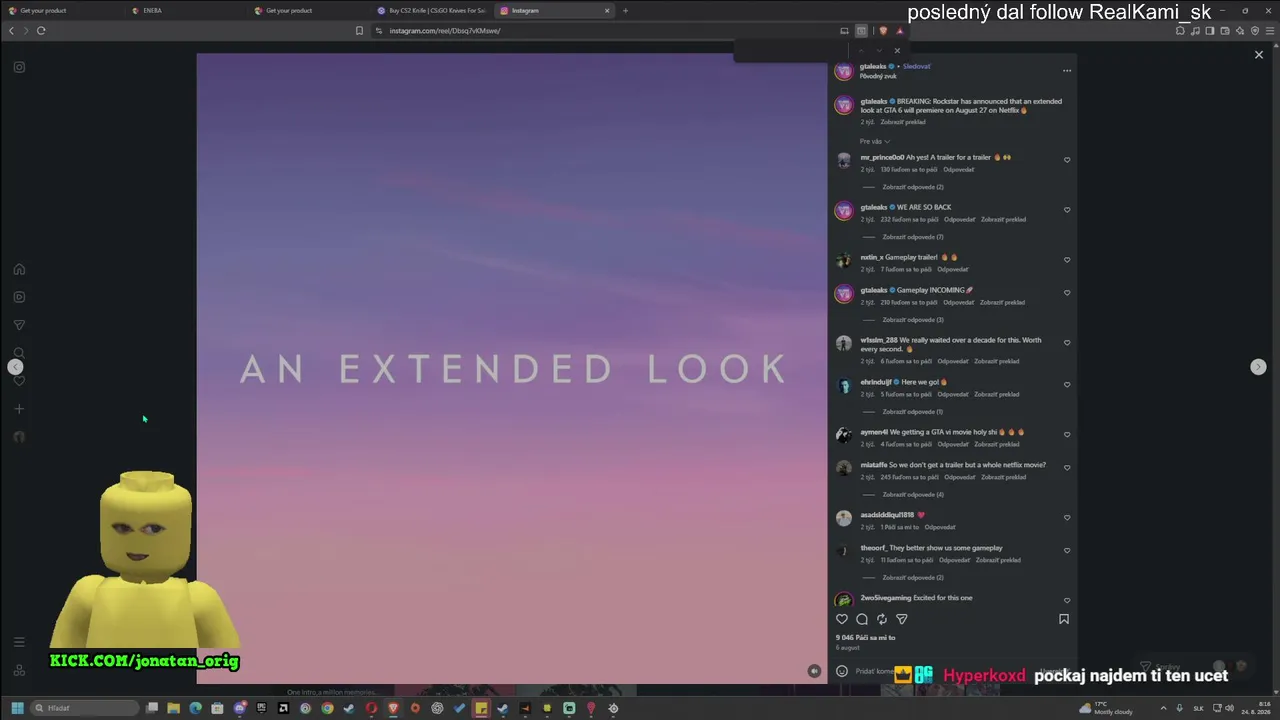Save the reel with bookmark icon

(x=1064, y=619)
